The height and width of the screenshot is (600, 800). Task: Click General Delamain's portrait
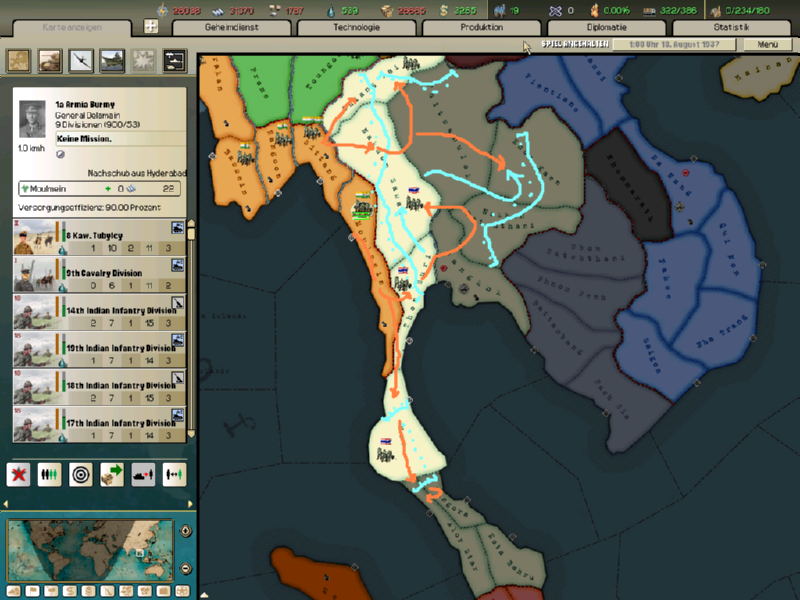click(32, 119)
